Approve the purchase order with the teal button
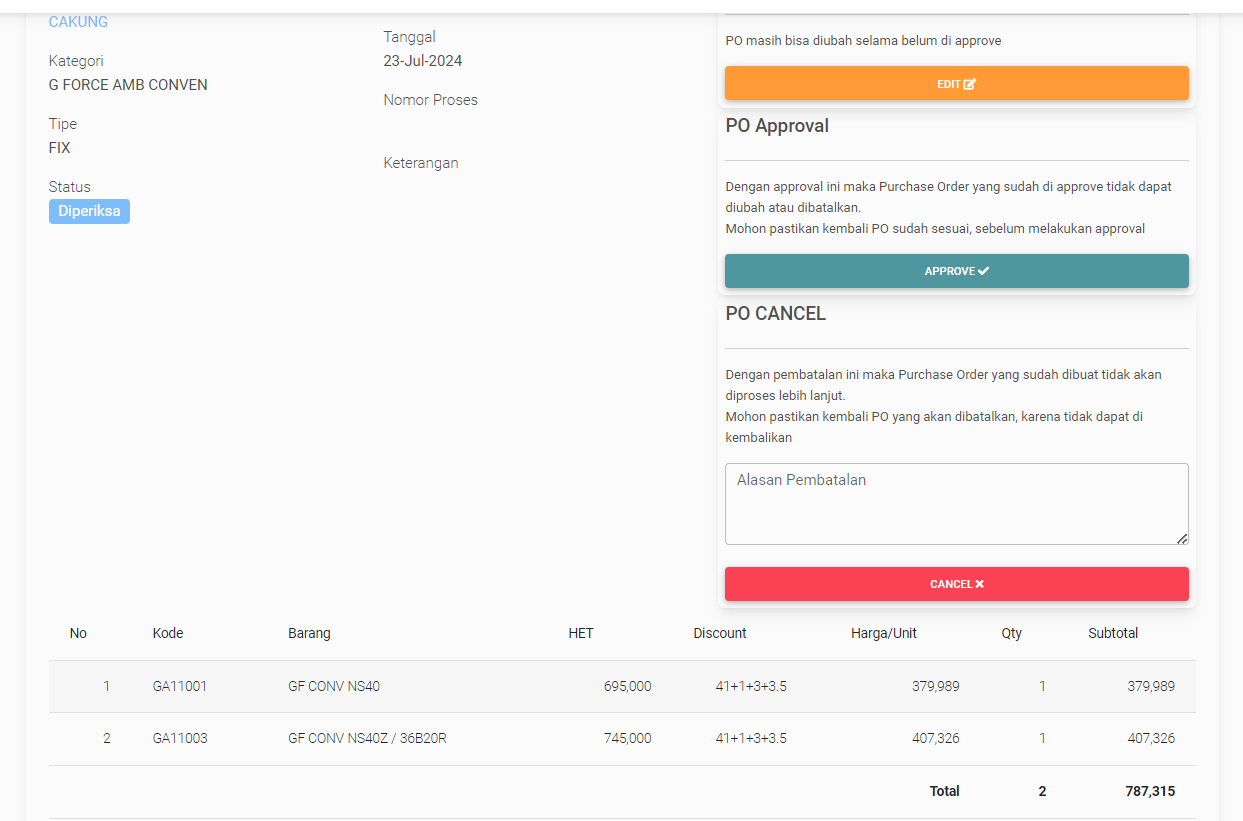The width and height of the screenshot is (1243, 821). (x=955, y=271)
